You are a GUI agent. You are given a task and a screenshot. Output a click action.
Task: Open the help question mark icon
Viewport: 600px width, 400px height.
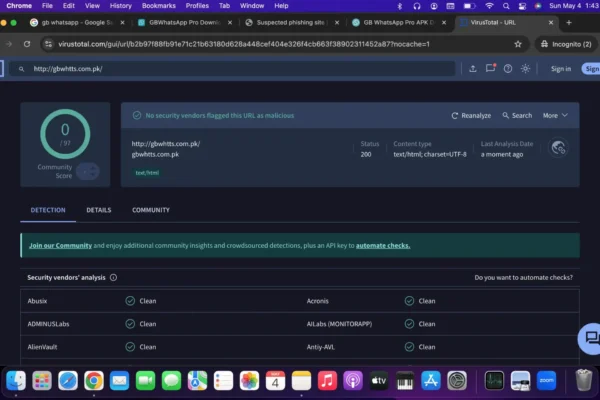[508, 69]
